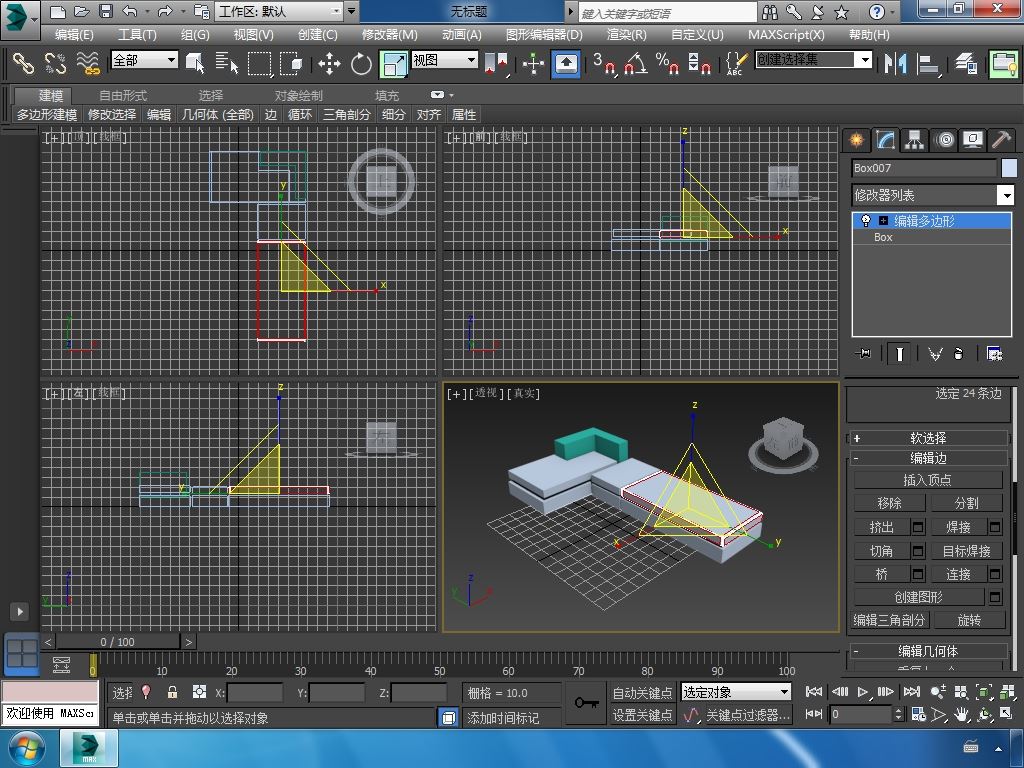Activate the Select and Move tool
The width and height of the screenshot is (1024, 768).
click(x=329, y=64)
